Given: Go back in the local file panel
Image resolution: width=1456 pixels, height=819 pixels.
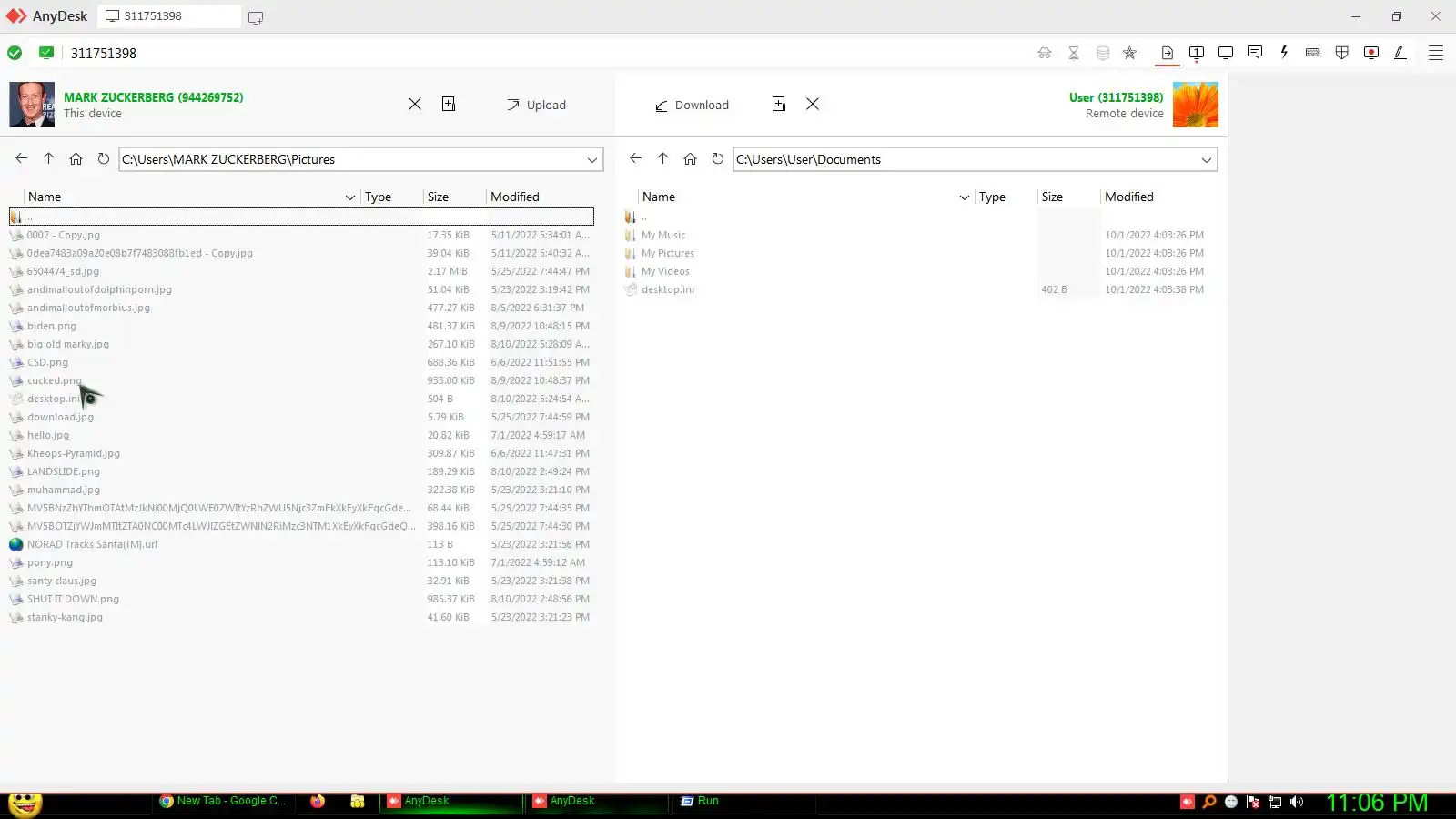Looking at the screenshot, I should point(22,158).
